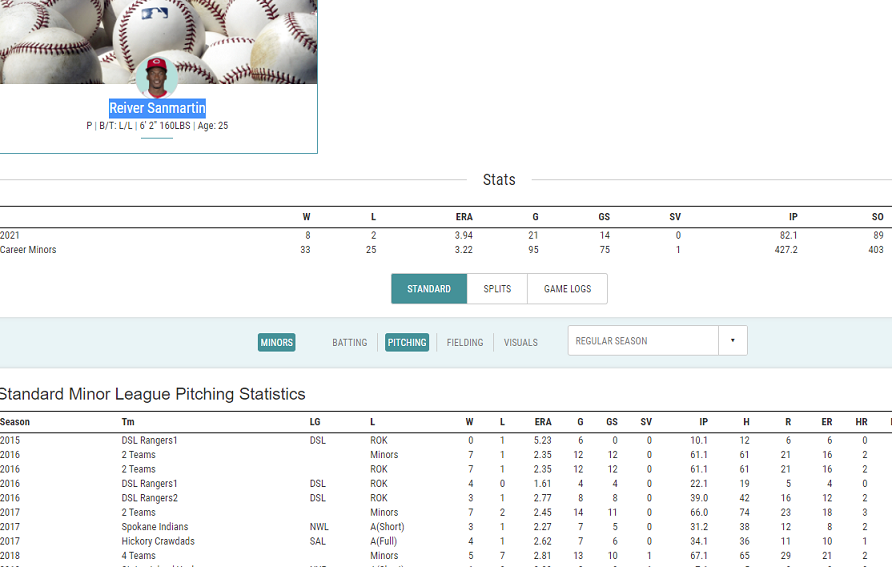
Task: Sort the table by HR column
Action: coord(861,422)
